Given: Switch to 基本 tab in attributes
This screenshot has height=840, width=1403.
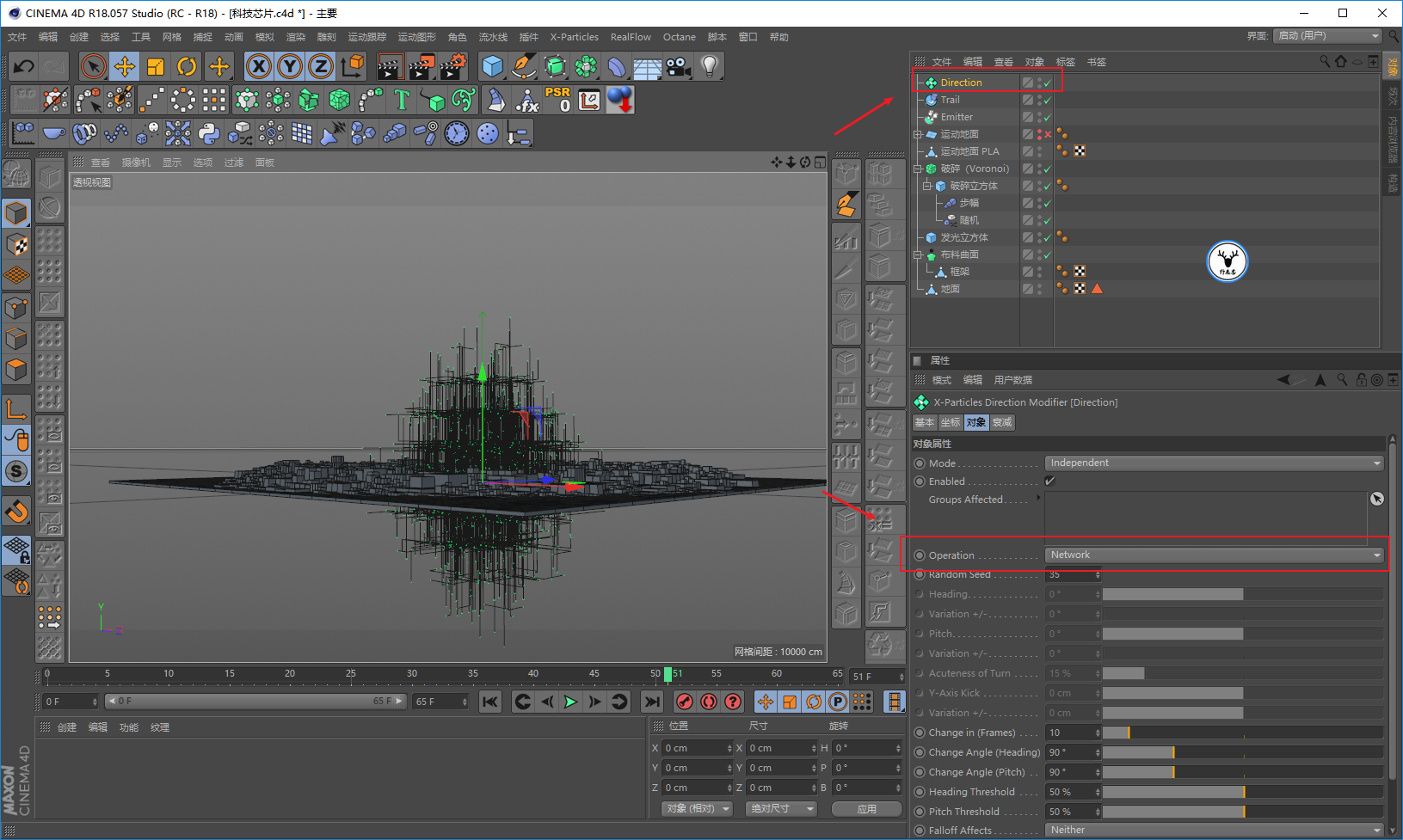Looking at the screenshot, I should [925, 422].
